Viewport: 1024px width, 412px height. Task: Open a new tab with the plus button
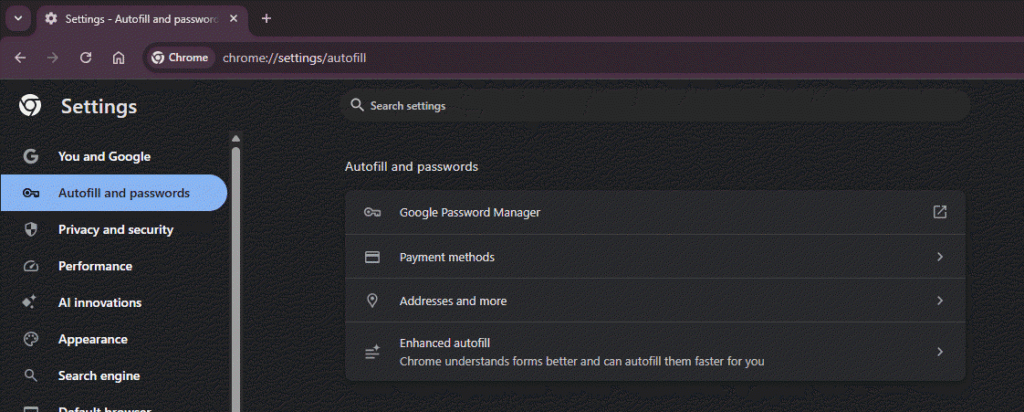point(266,18)
